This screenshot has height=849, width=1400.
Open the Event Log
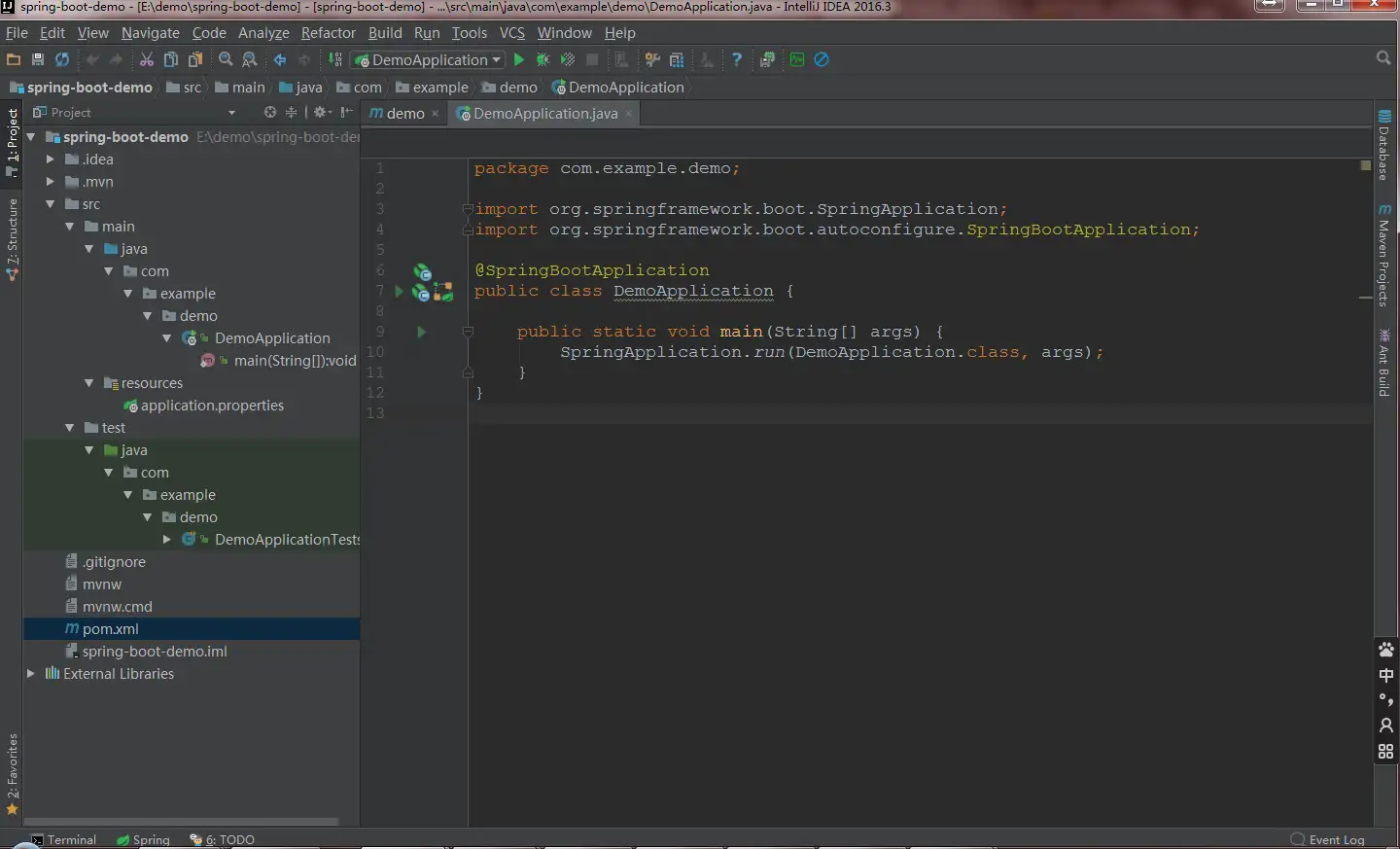(1328, 839)
